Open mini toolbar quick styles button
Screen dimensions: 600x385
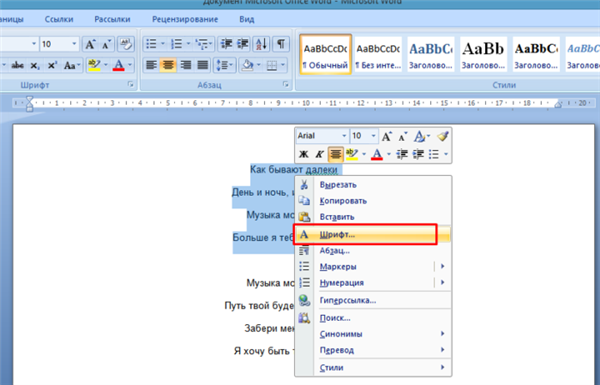point(422,136)
